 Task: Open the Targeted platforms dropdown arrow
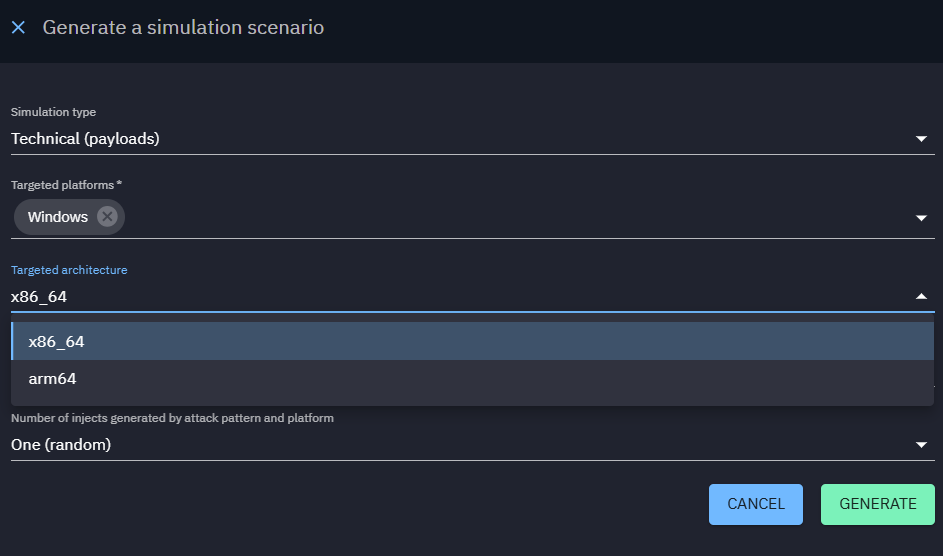coord(921,218)
